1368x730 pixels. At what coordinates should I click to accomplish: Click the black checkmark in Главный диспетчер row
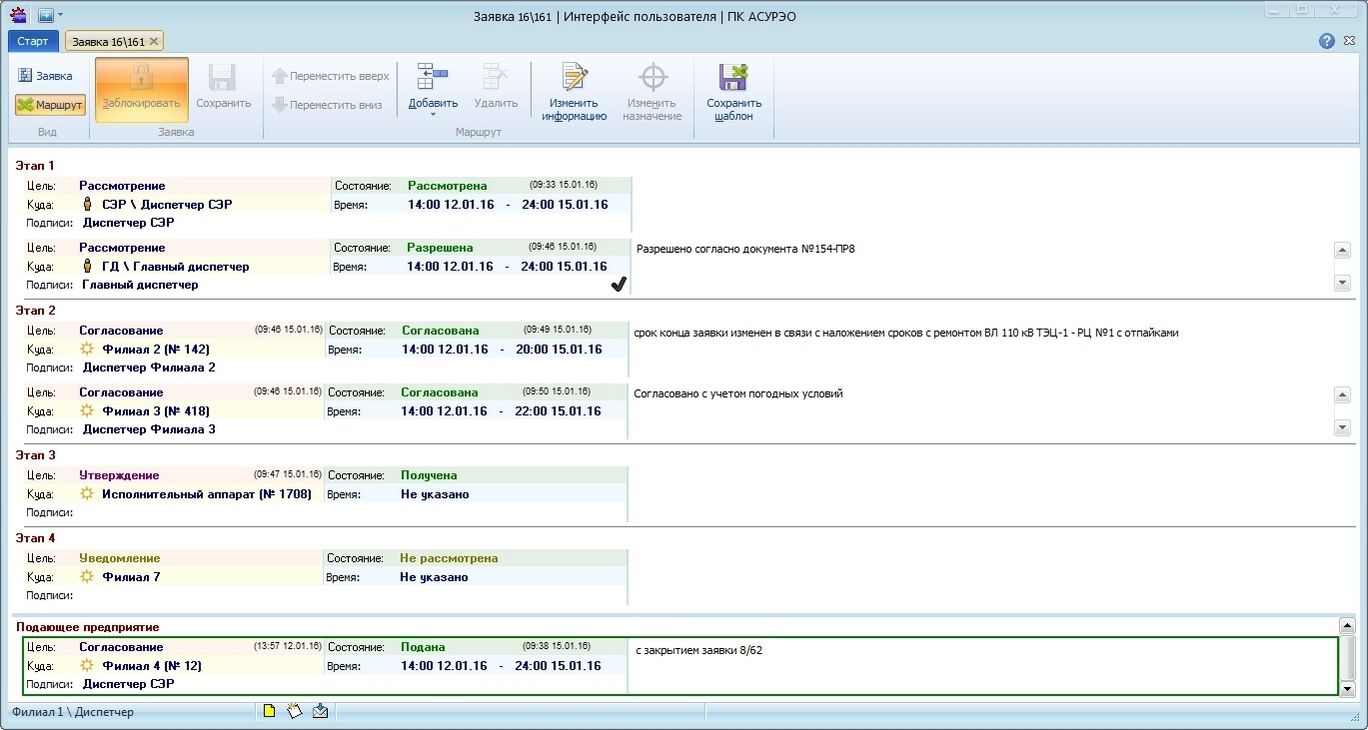pos(618,285)
